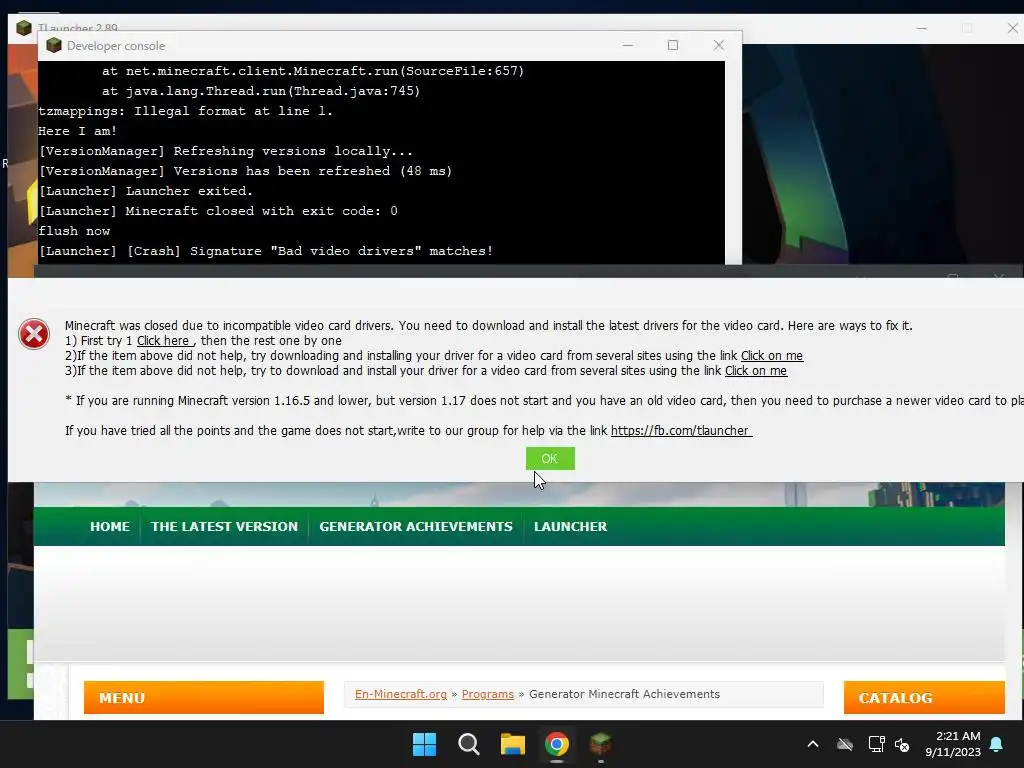Image resolution: width=1024 pixels, height=768 pixels.
Task: Click the 'flush now' console line
Action: [74, 231]
